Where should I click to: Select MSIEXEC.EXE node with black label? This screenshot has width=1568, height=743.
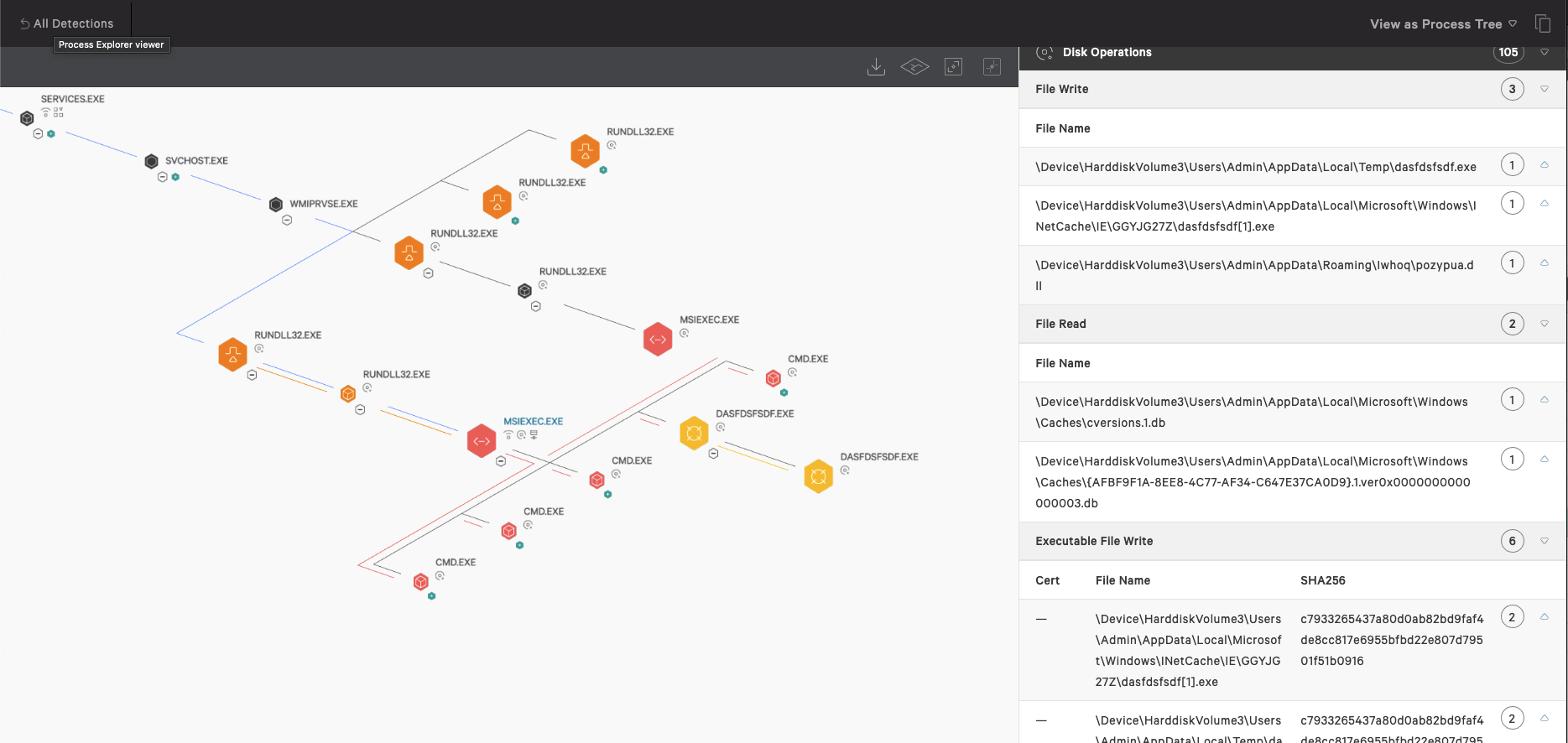pos(658,340)
